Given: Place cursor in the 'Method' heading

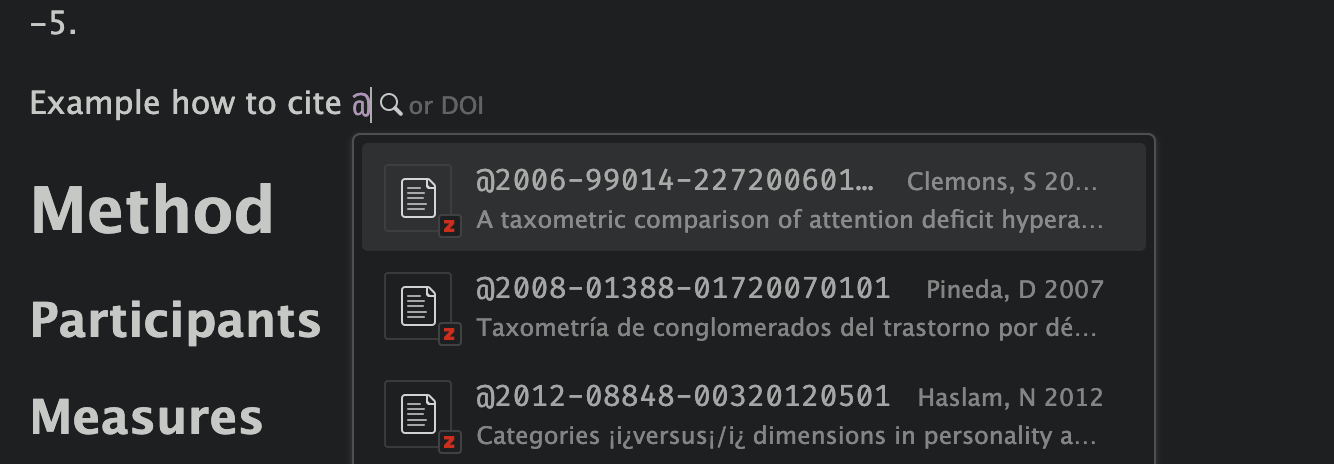Looking at the screenshot, I should point(152,210).
